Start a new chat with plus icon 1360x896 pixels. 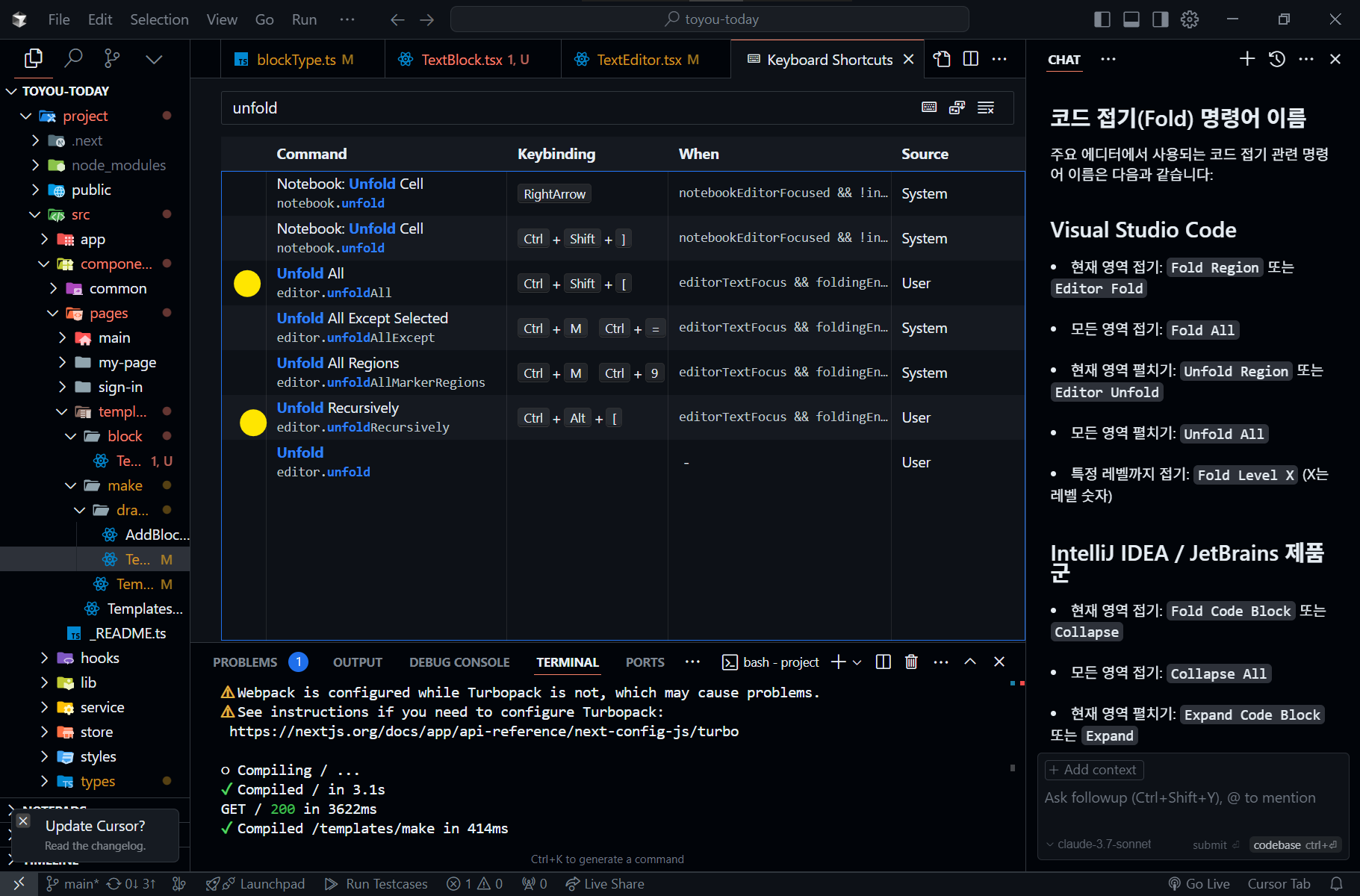click(1247, 58)
